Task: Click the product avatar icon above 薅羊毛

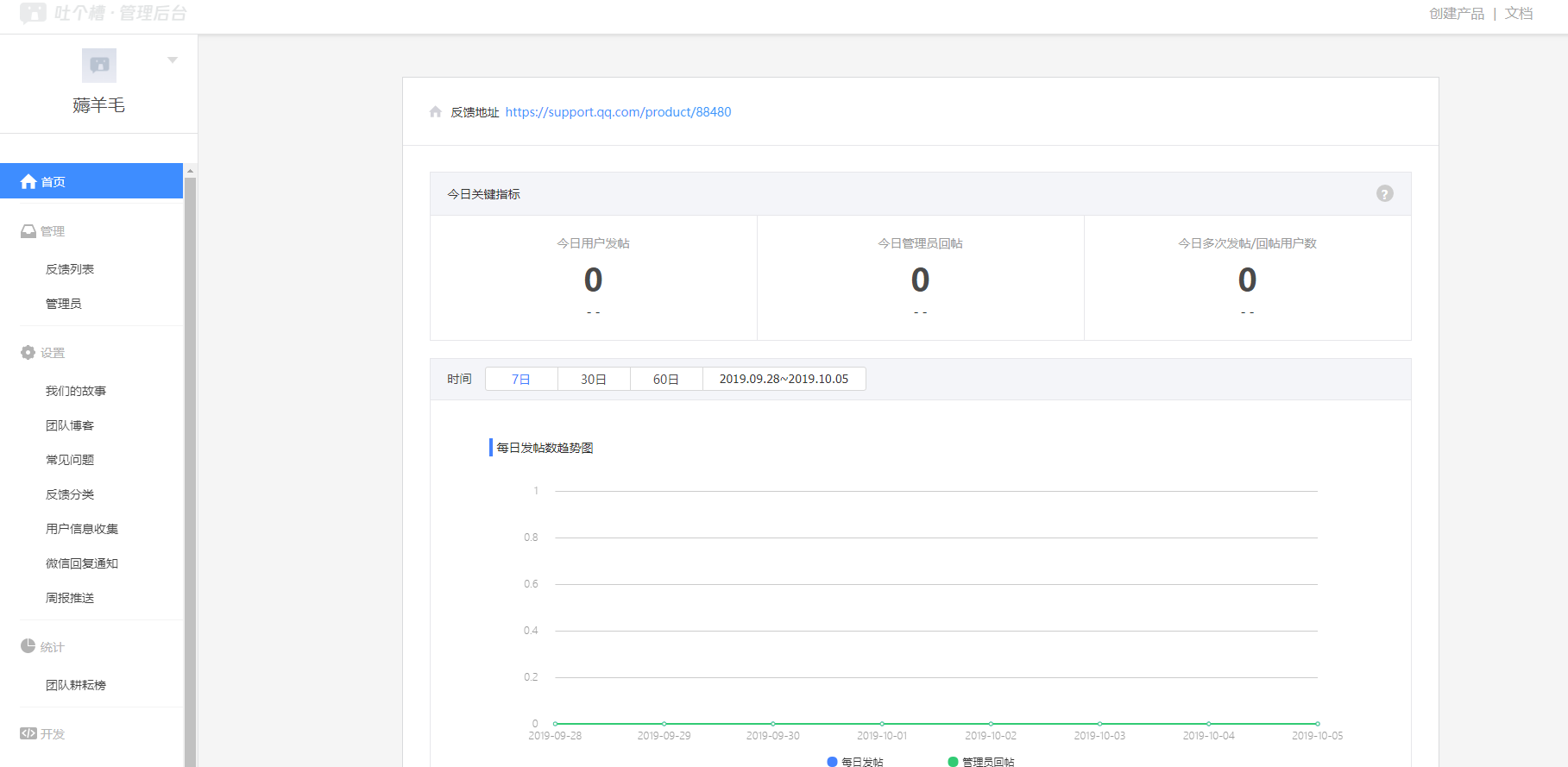Action: (x=99, y=65)
